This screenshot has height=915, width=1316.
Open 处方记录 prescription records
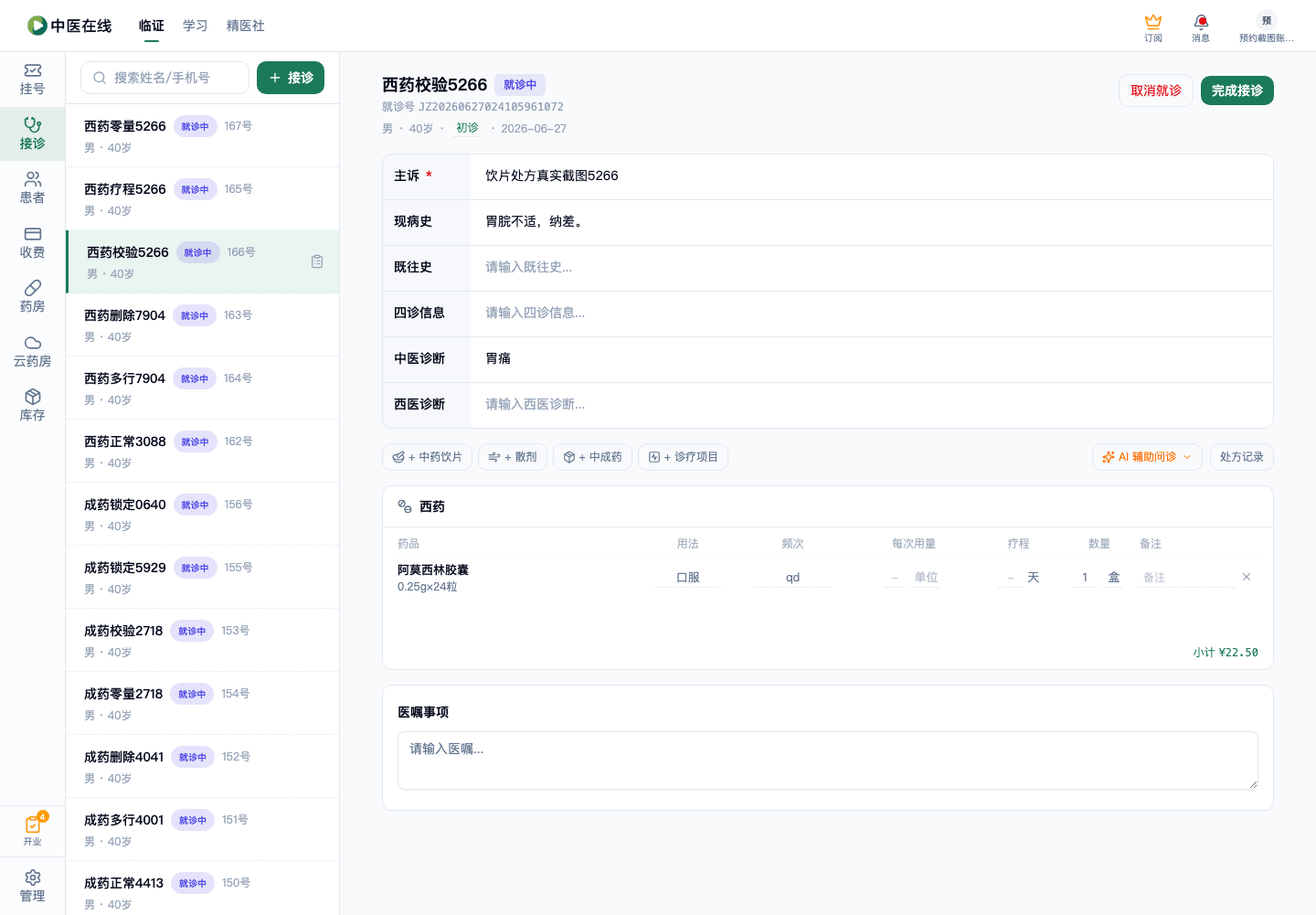click(1241, 457)
